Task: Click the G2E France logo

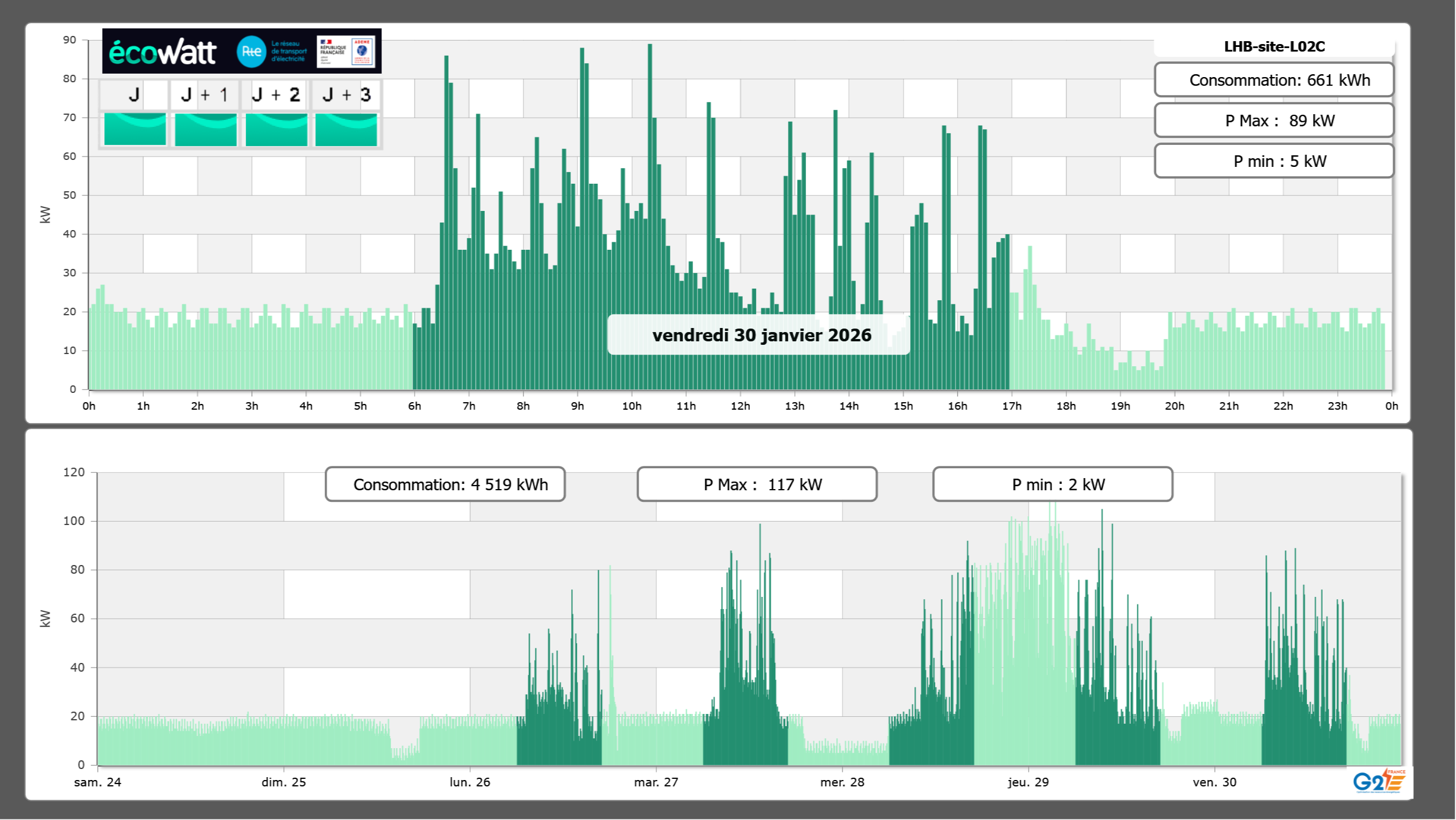Action: coord(1378,781)
